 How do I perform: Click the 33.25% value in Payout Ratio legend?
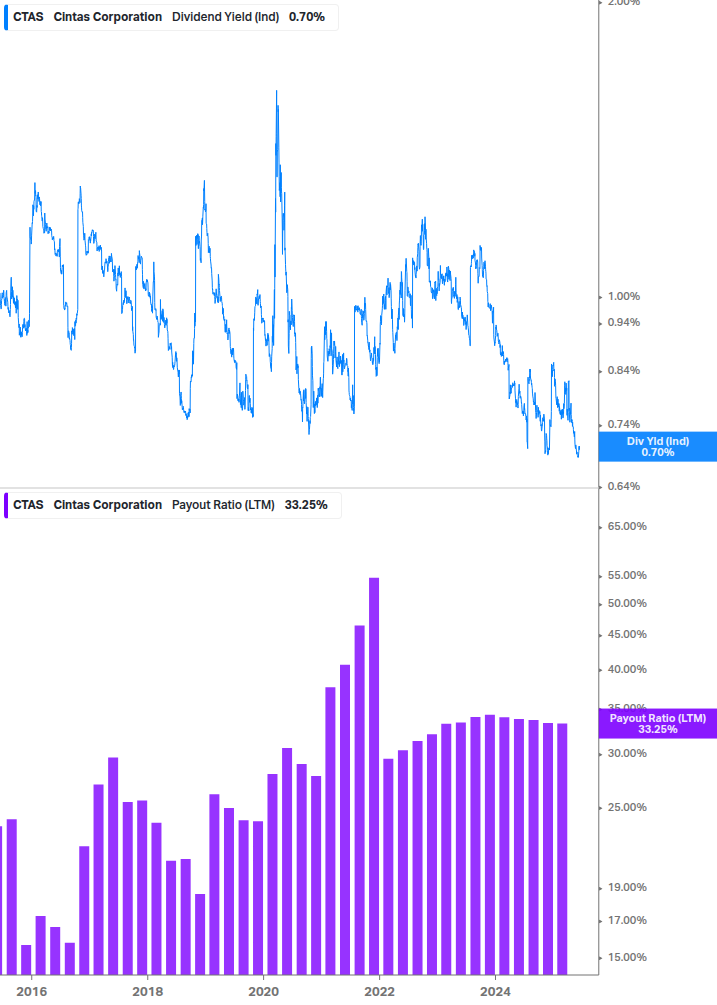tap(306, 505)
